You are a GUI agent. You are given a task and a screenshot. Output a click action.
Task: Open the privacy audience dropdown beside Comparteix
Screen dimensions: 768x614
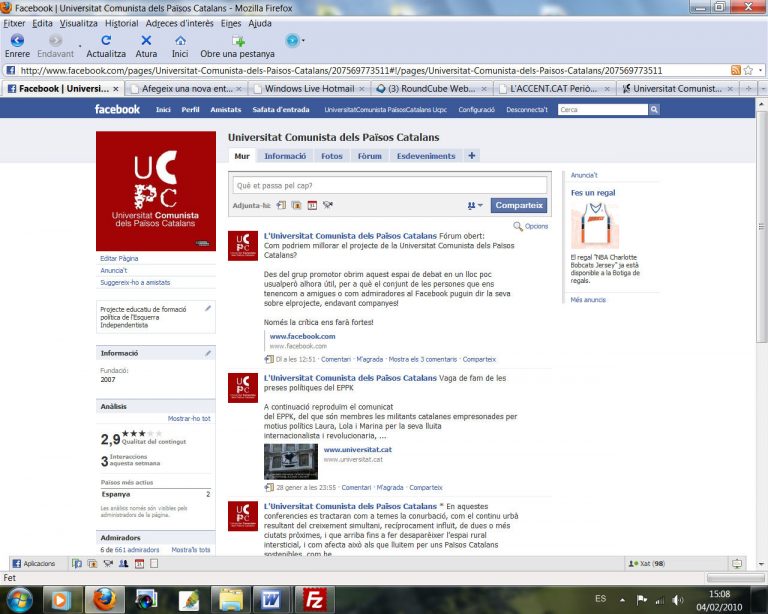tap(475, 206)
